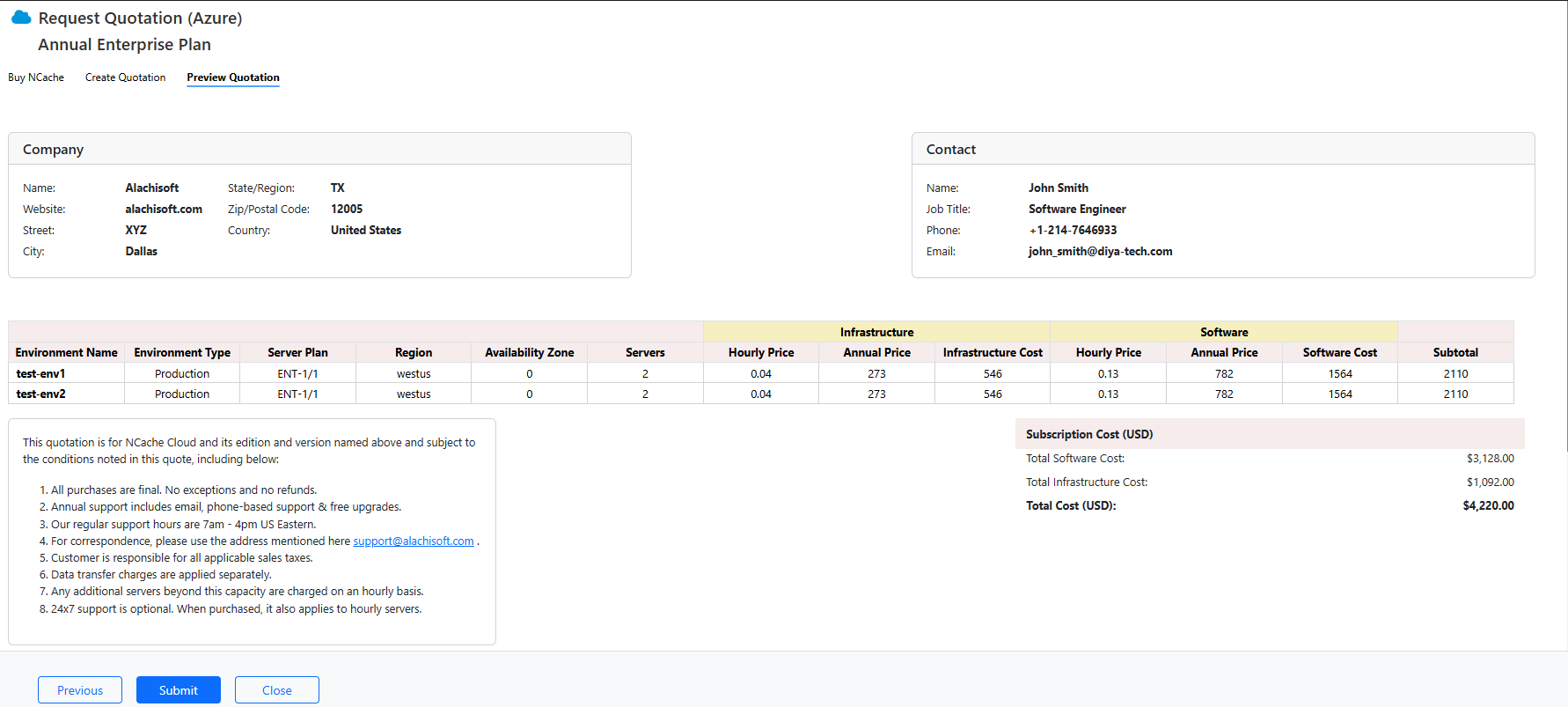Click the Contact panel header

(1223, 149)
